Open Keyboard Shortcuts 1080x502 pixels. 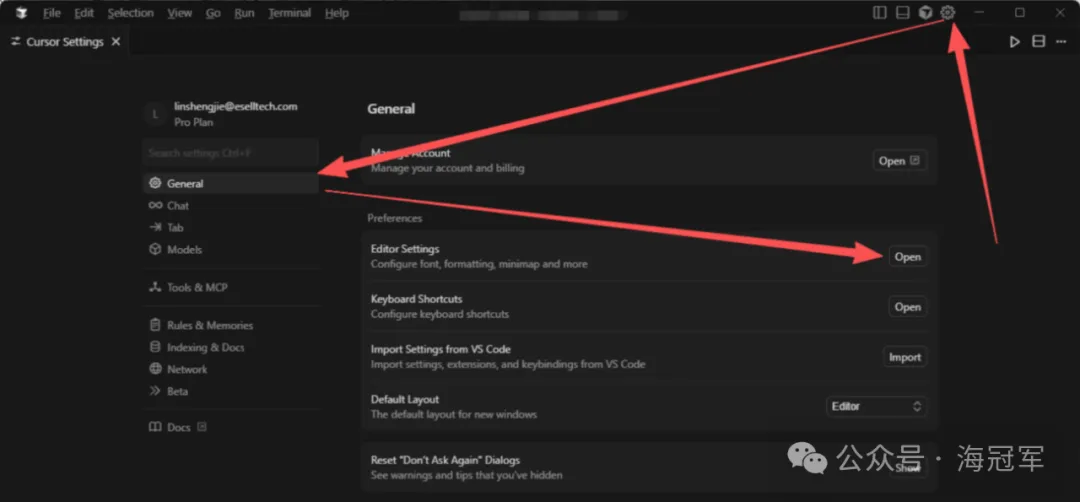[907, 307]
